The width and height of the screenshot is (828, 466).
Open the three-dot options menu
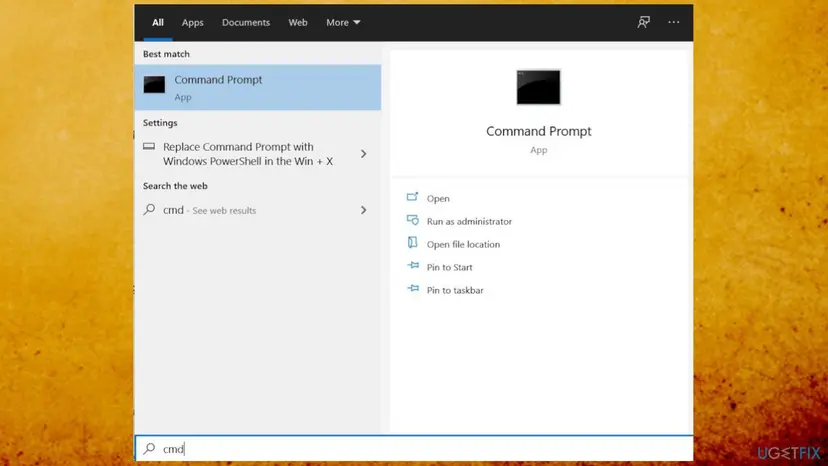tap(673, 22)
